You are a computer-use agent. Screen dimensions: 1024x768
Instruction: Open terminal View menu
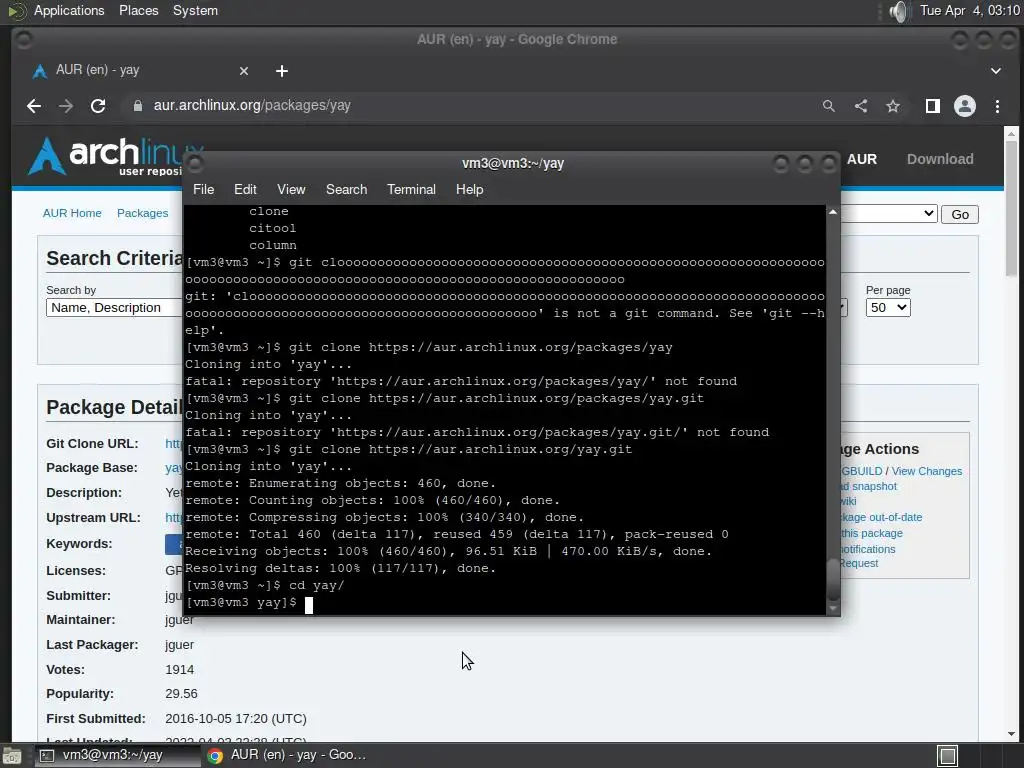[x=291, y=189]
